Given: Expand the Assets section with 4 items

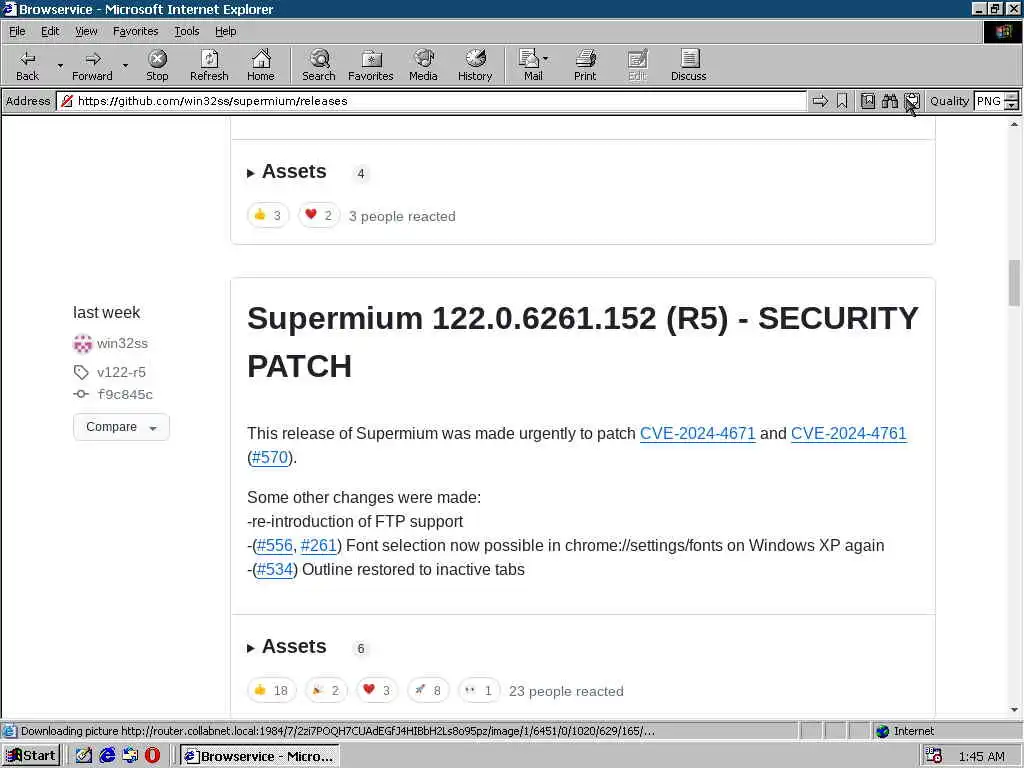Looking at the screenshot, I should 287,172.
